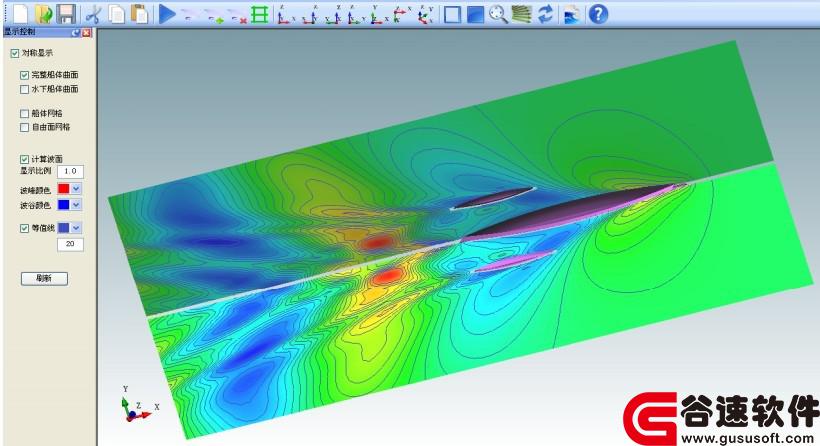Paste with the clipboard icon
The height and width of the screenshot is (446, 820).
tap(140, 14)
